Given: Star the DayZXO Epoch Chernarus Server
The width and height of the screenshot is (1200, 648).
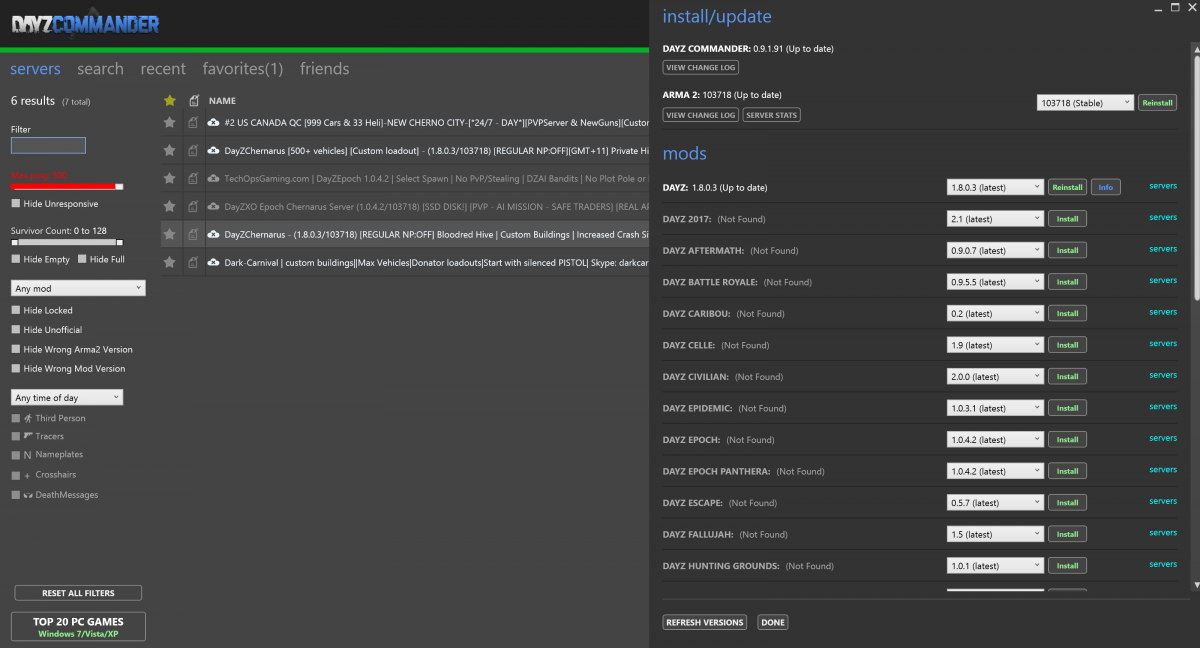Looking at the screenshot, I should (169, 206).
